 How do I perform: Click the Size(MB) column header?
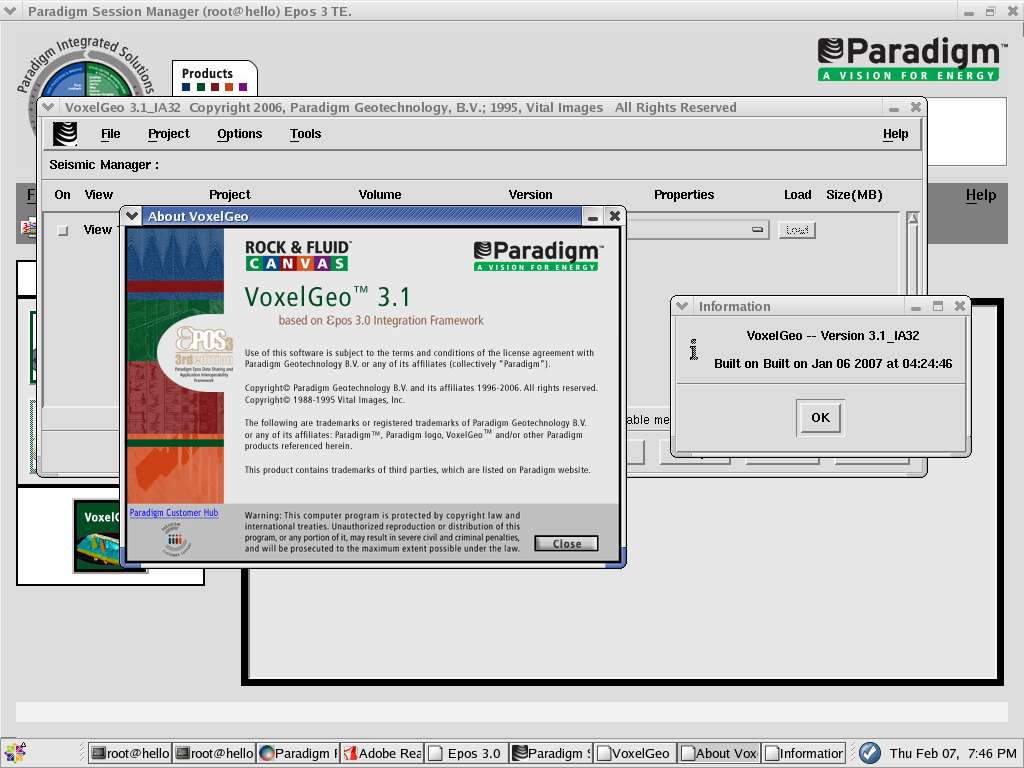(x=854, y=195)
